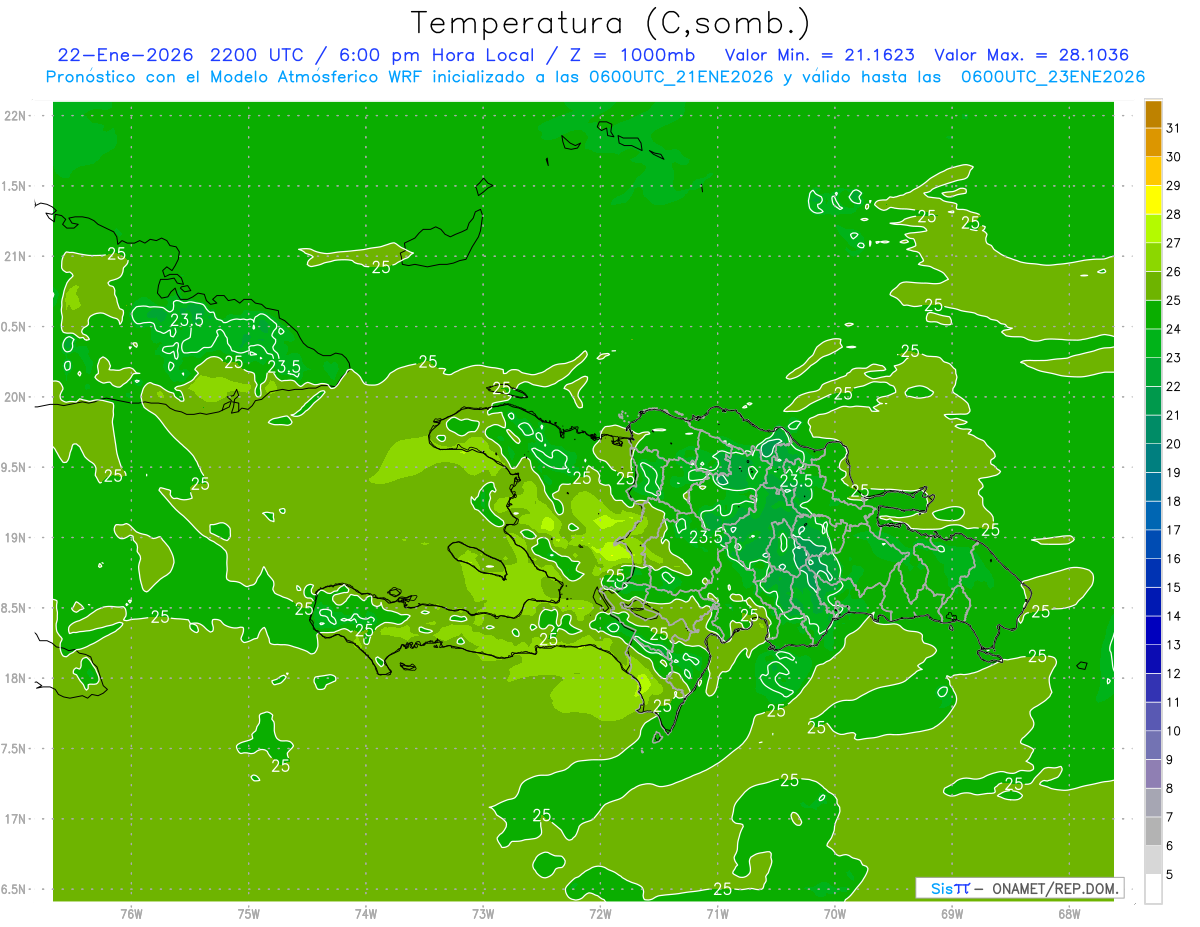The width and height of the screenshot is (1200, 927).
Task: Click the '69W' longitude axis label
Action: (952, 913)
